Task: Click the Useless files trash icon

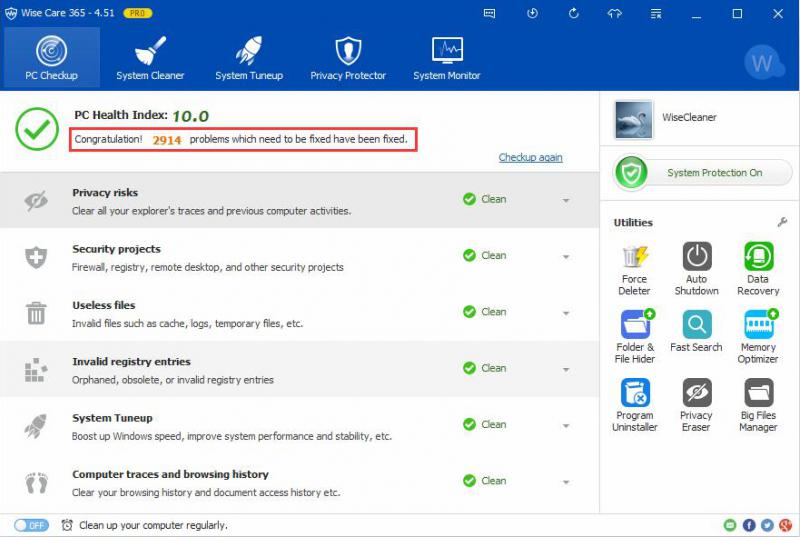Action: click(36, 313)
